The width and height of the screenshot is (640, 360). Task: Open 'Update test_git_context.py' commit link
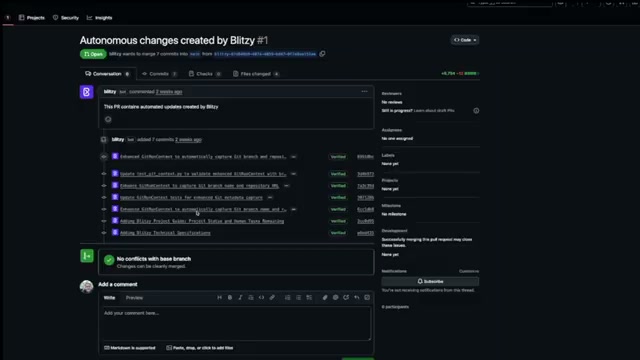tap(203, 174)
